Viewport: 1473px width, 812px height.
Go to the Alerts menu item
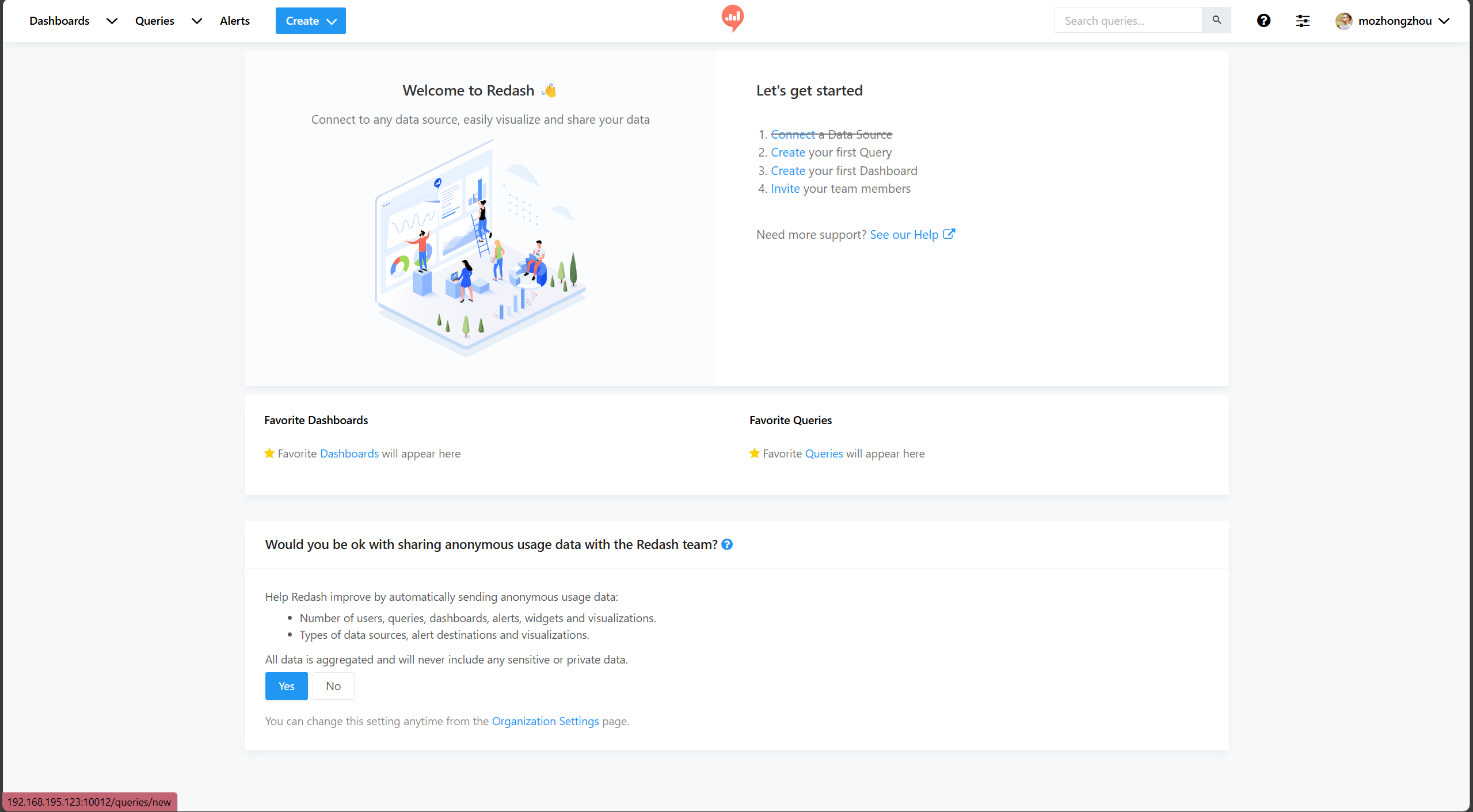pyautogui.click(x=234, y=21)
